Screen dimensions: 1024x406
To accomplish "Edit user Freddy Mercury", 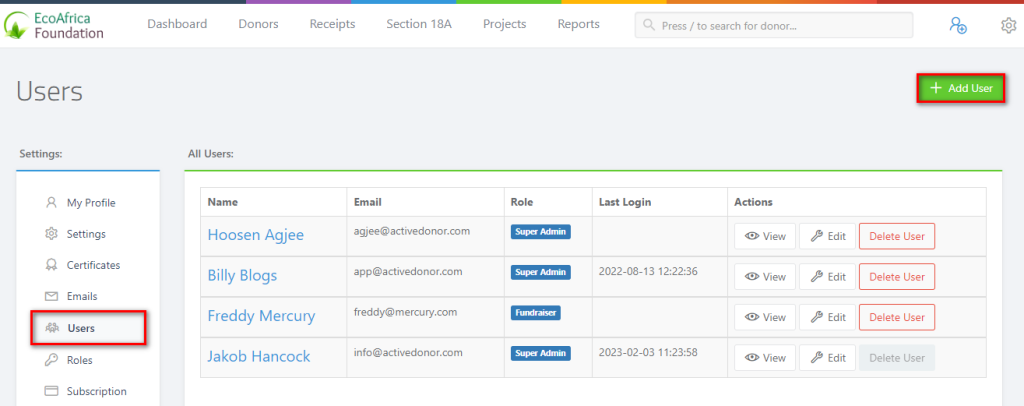I will tap(827, 317).
